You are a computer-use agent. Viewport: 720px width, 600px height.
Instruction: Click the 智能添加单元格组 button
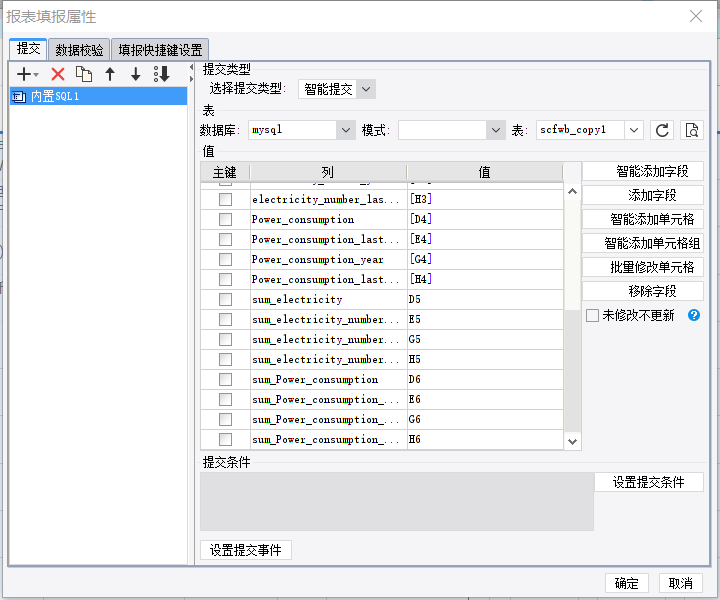click(643, 243)
